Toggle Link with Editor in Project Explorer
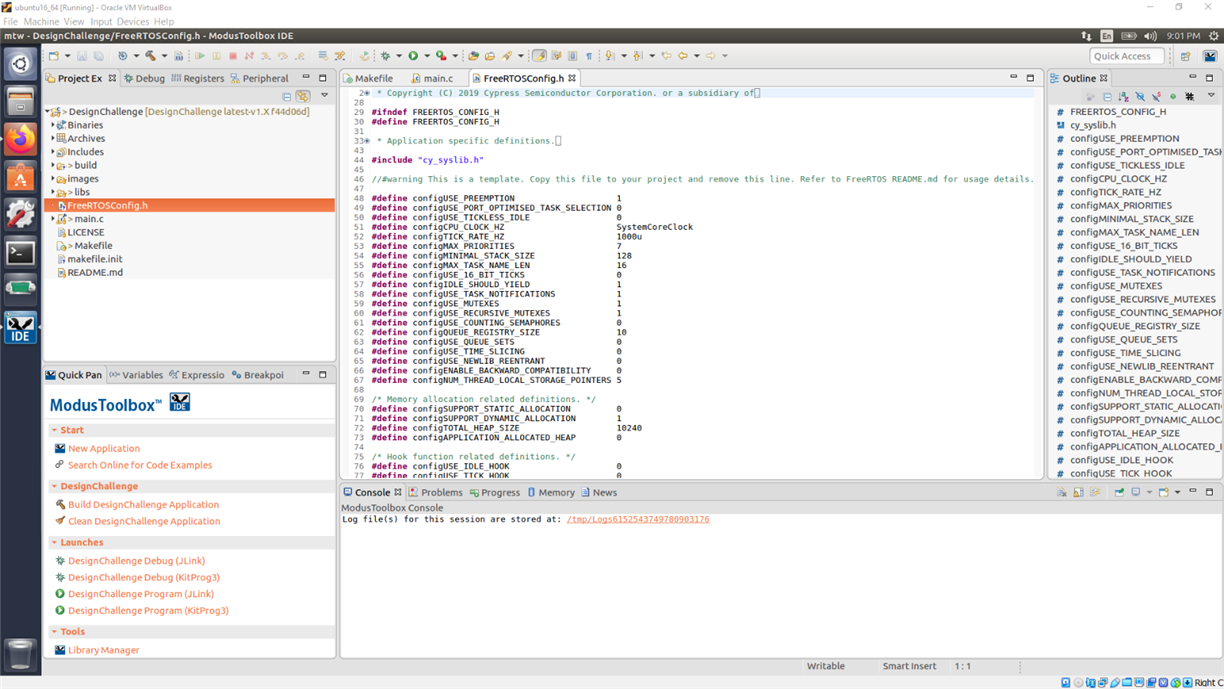 303,96
